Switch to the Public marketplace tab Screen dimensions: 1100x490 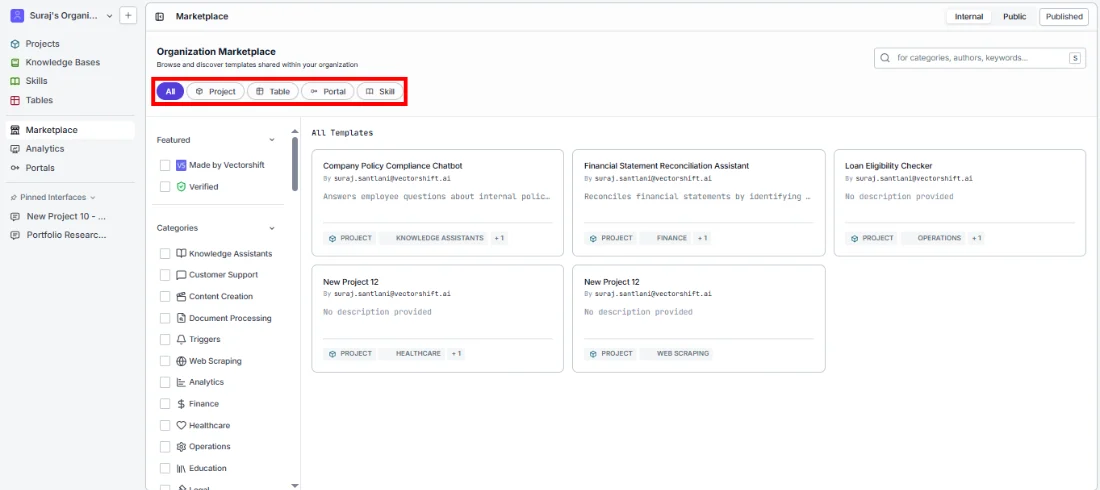point(1014,17)
